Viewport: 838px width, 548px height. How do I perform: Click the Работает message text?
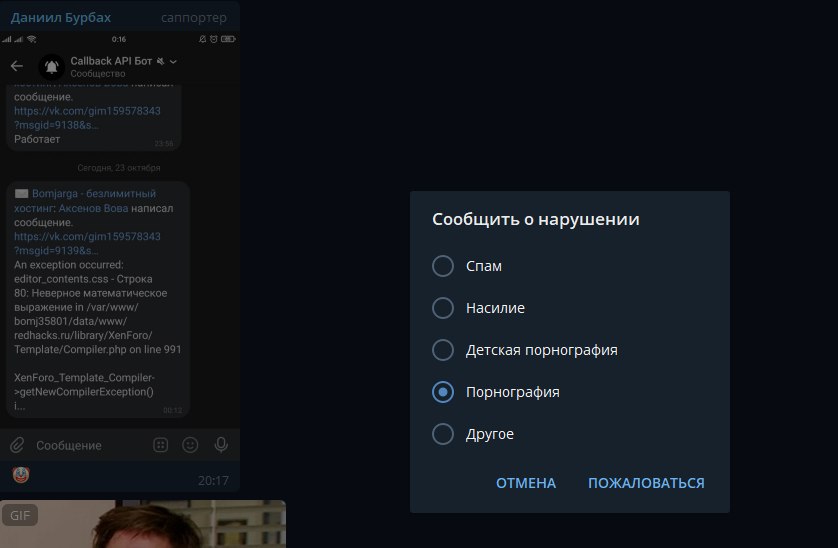pyautogui.click(x=37, y=139)
